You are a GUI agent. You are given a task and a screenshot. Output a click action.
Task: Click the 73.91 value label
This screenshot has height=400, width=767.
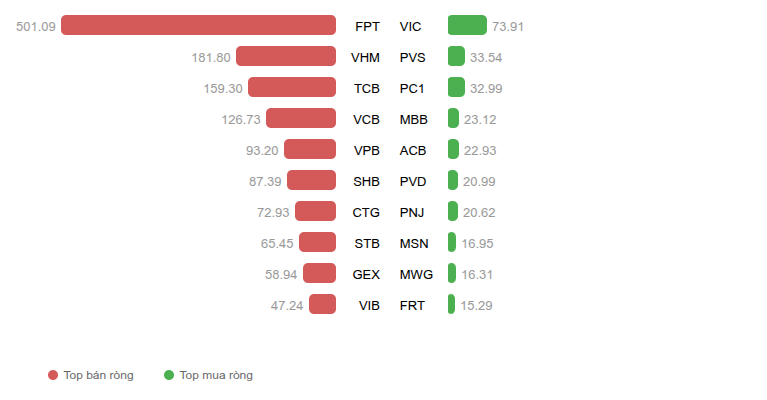click(508, 26)
